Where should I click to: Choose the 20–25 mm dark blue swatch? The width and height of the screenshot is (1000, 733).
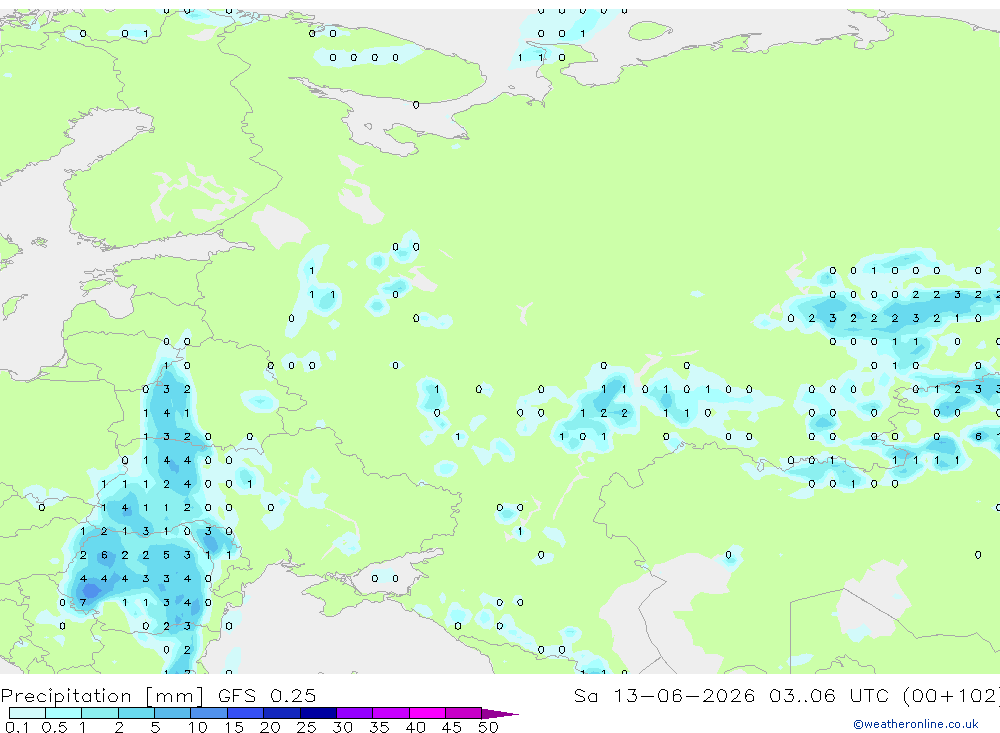pyautogui.click(x=282, y=713)
